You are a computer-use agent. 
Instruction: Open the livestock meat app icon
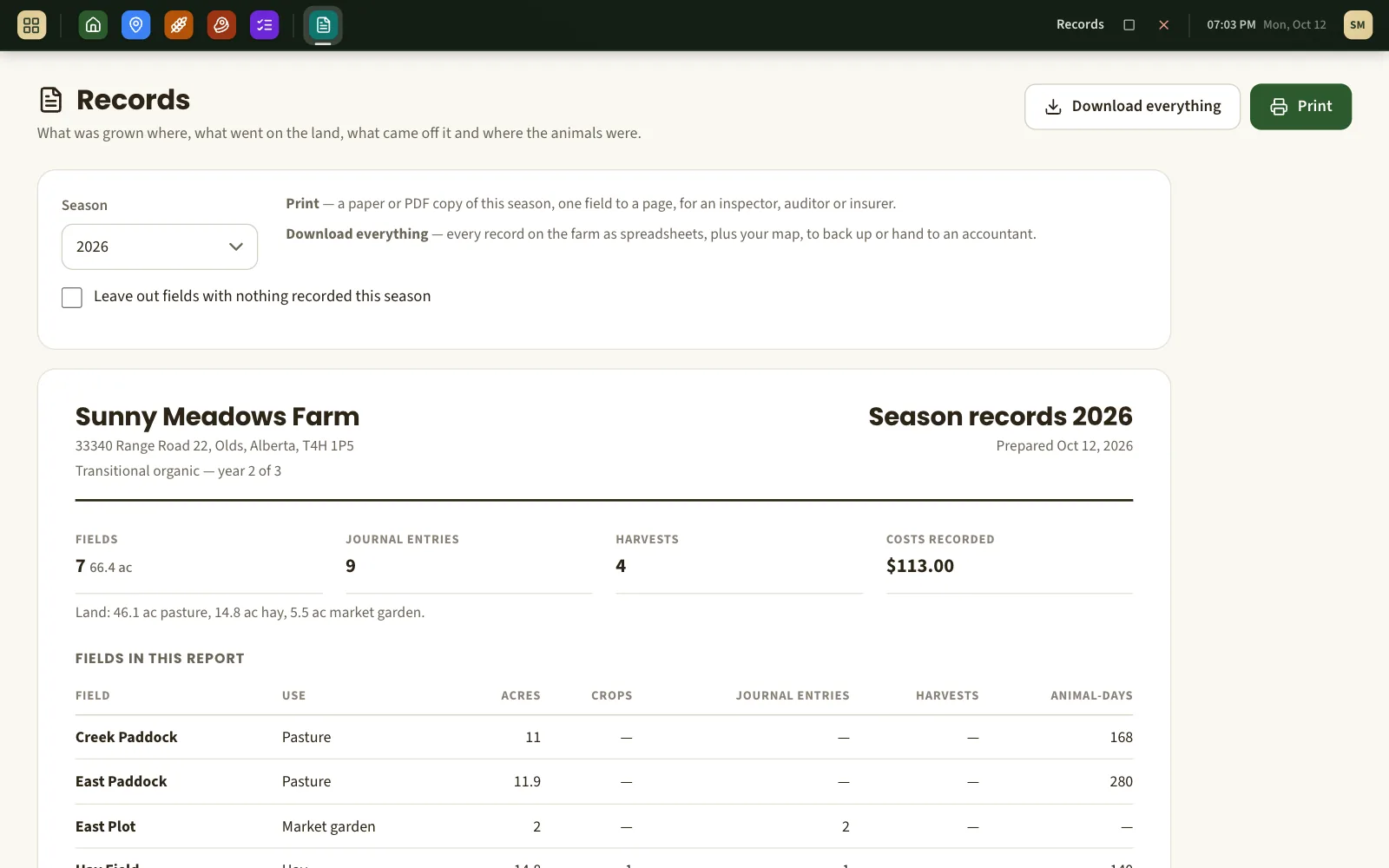[x=221, y=25]
